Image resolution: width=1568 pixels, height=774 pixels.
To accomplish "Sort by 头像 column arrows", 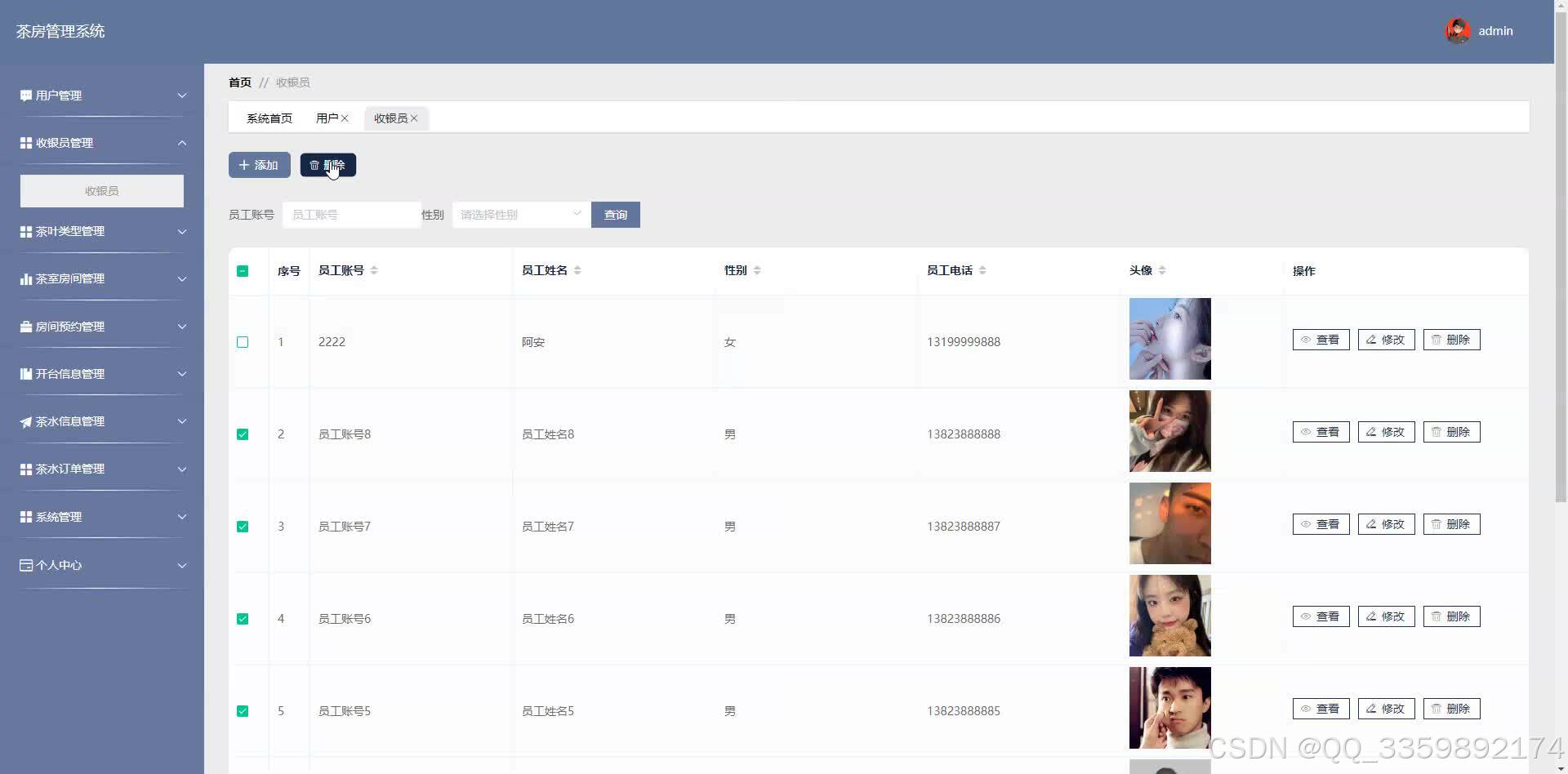I will point(1162,270).
